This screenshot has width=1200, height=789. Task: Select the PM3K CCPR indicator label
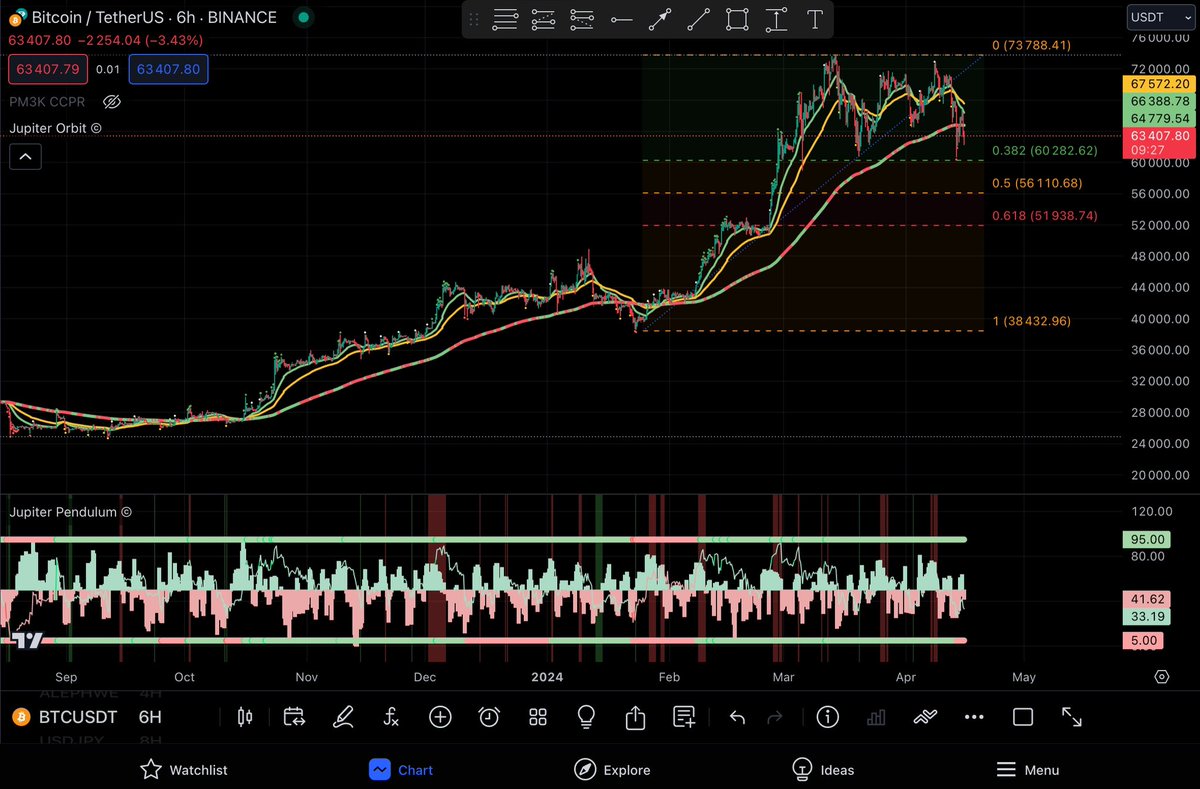pos(48,102)
